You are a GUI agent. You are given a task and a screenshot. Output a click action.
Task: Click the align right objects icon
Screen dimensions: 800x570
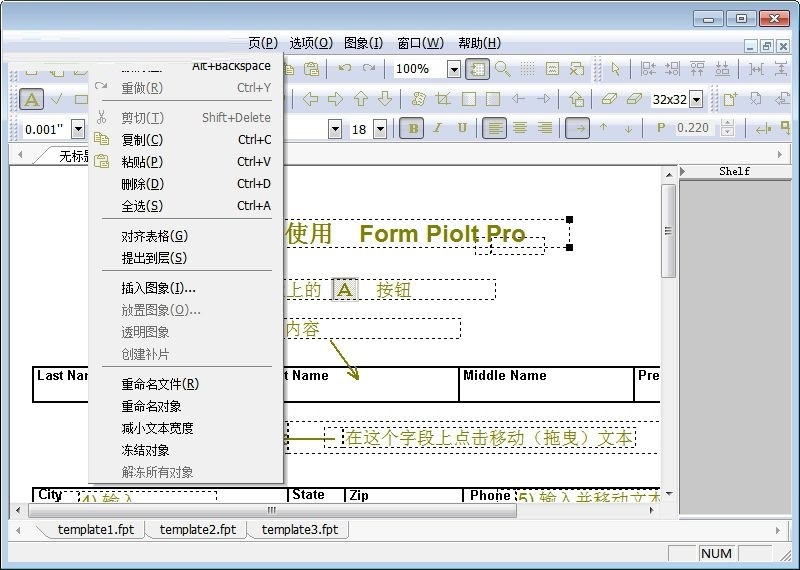[672, 69]
